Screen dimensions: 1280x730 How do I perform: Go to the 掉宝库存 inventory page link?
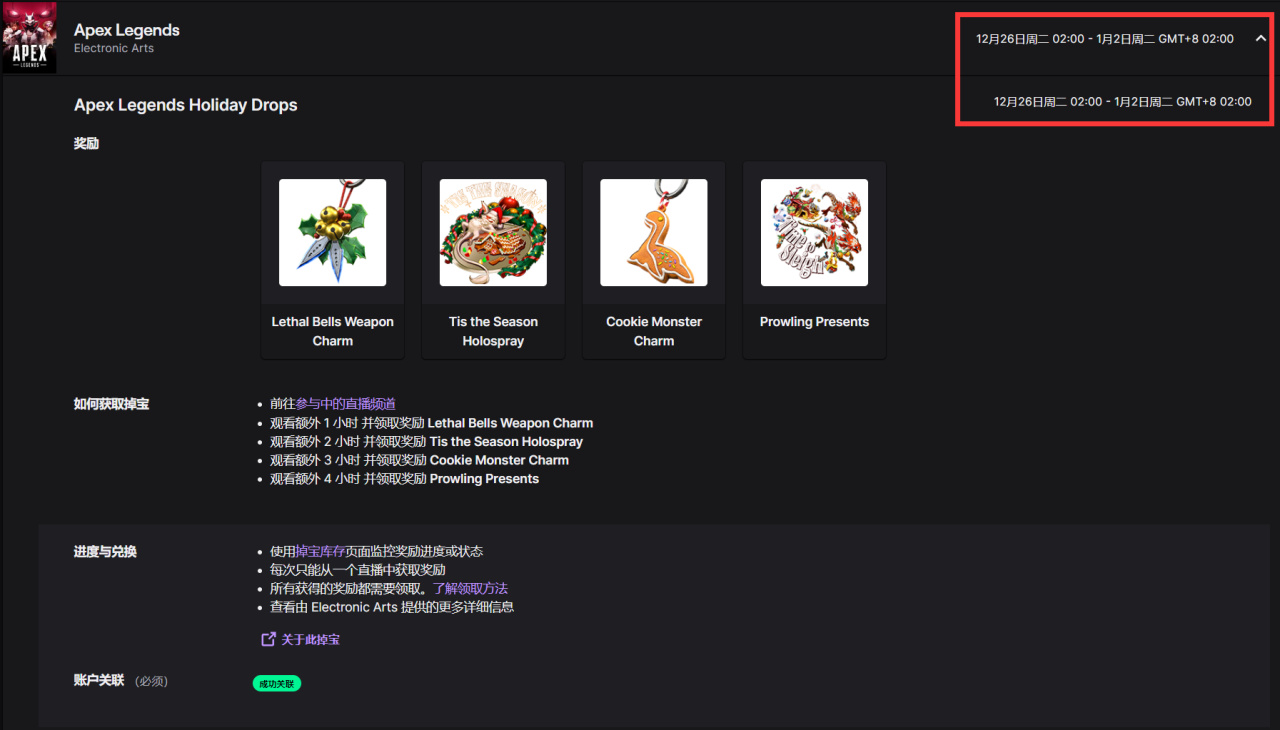pyautogui.click(x=320, y=552)
